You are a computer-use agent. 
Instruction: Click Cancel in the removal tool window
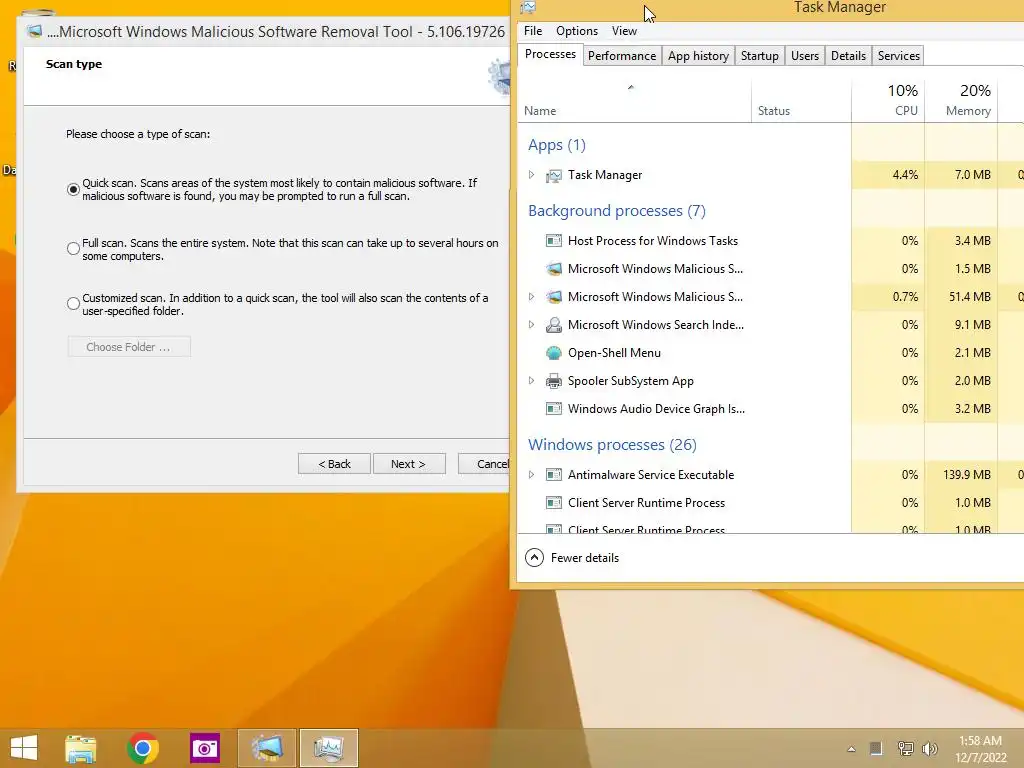click(484, 464)
